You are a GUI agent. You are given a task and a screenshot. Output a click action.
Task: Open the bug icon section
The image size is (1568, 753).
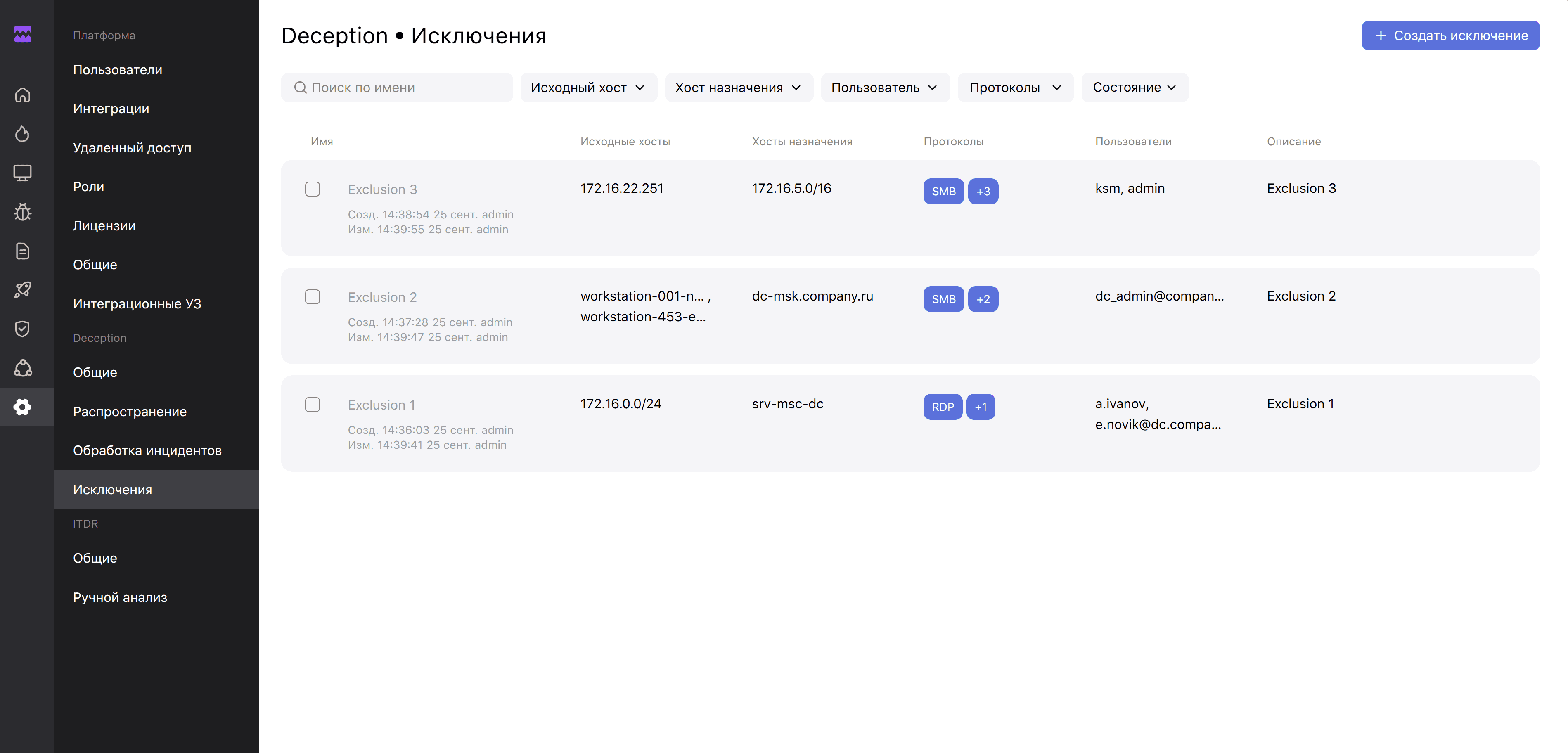23,212
